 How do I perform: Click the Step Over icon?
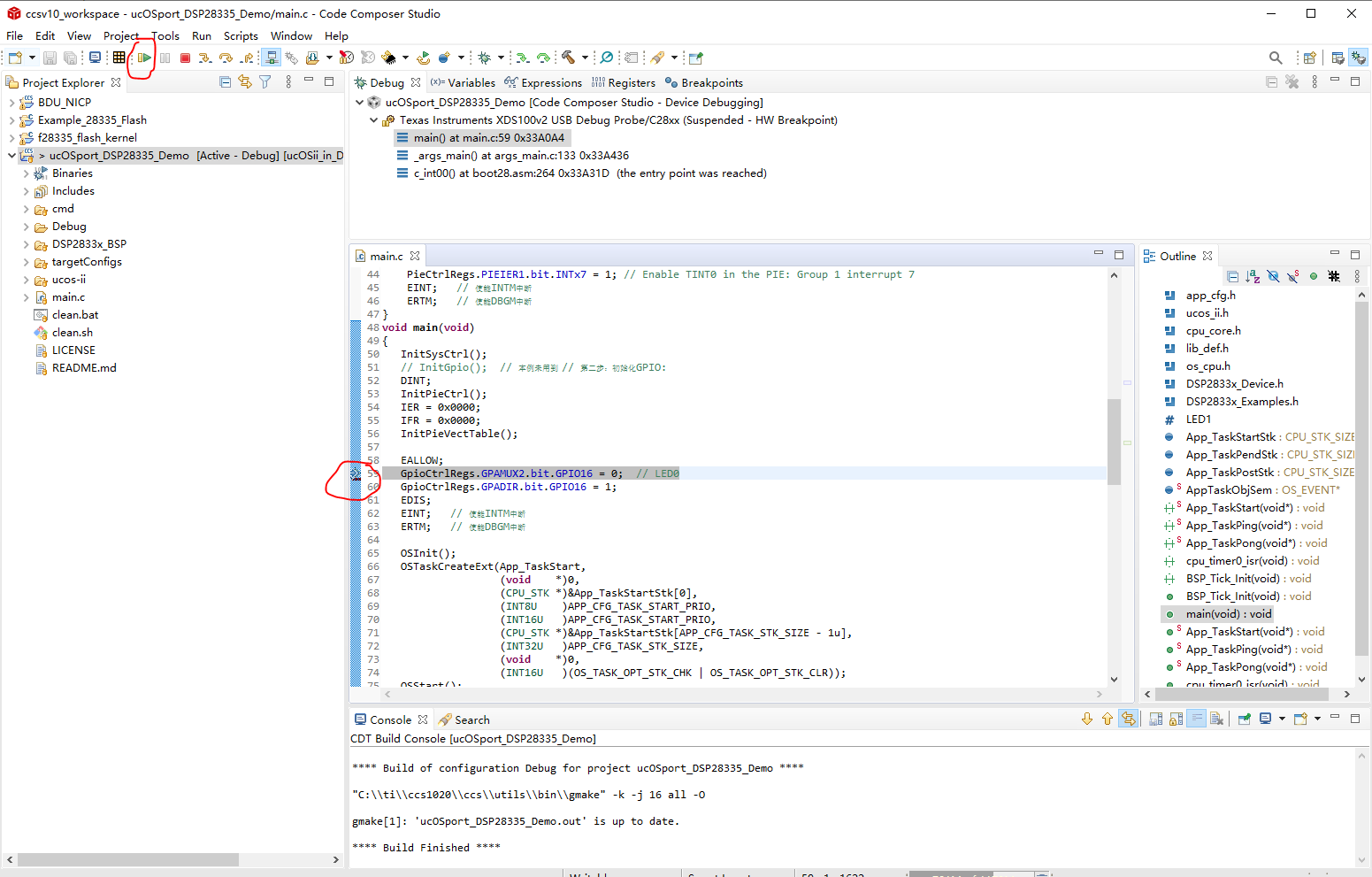tap(226, 58)
